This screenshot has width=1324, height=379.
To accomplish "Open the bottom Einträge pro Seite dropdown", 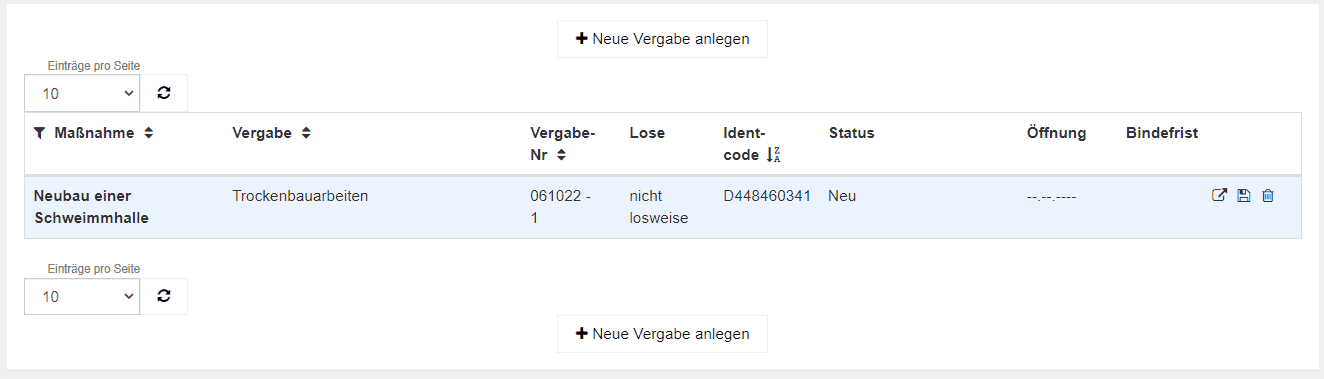I will point(82,296).
